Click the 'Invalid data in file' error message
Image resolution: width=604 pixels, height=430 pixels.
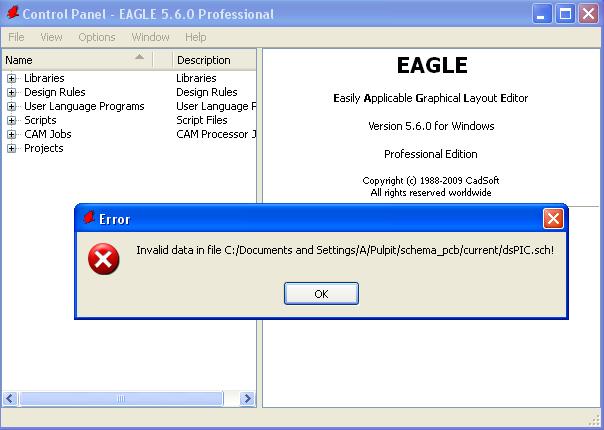[x=345, y=250]
